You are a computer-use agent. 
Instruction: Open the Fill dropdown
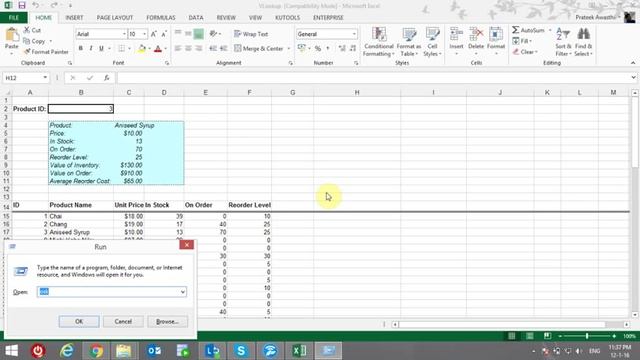click(522, 41)
